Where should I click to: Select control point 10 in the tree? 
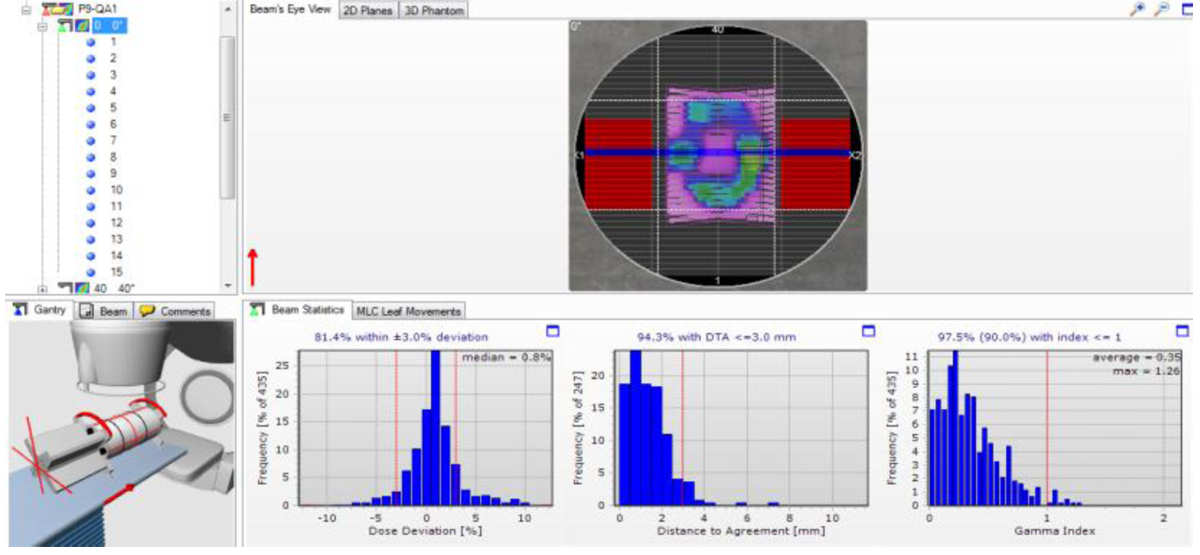pos(117,190)
